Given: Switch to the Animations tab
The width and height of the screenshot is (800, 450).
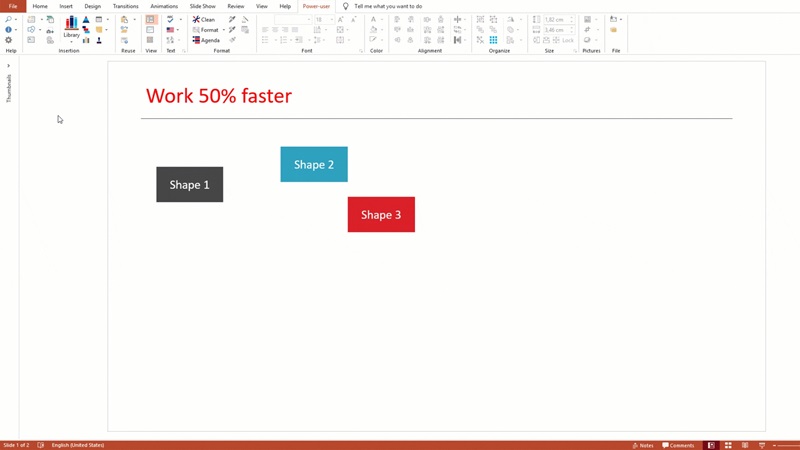Looking at the screenshot, I should pyautogui.click(x=164, y=6).
